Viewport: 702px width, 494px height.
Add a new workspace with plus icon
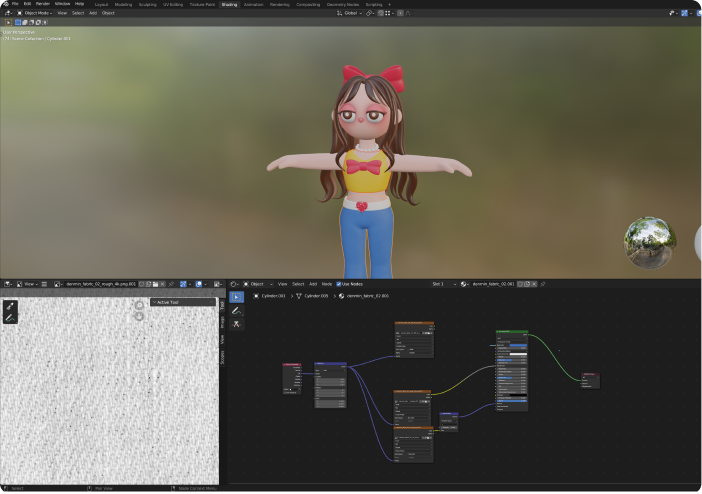390,4
